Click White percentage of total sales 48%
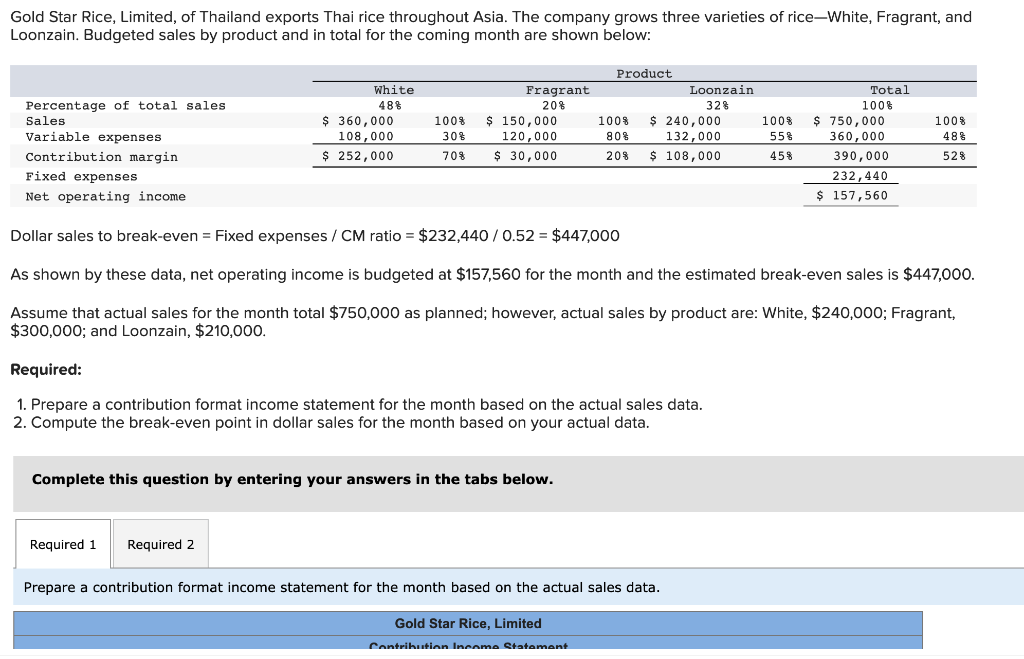Viewport: 1024px width, 659px height. tap(390, 105)
